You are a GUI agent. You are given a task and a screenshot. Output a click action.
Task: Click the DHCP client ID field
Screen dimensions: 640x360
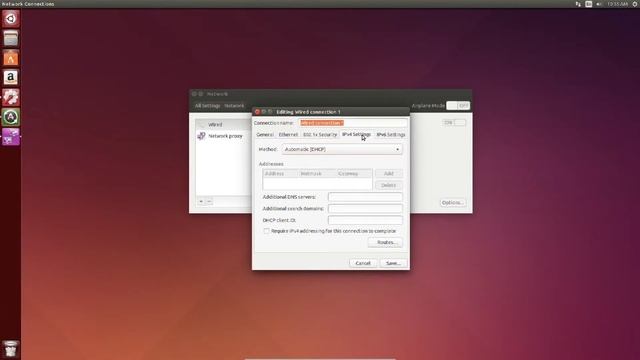click(x=365, y=220)
